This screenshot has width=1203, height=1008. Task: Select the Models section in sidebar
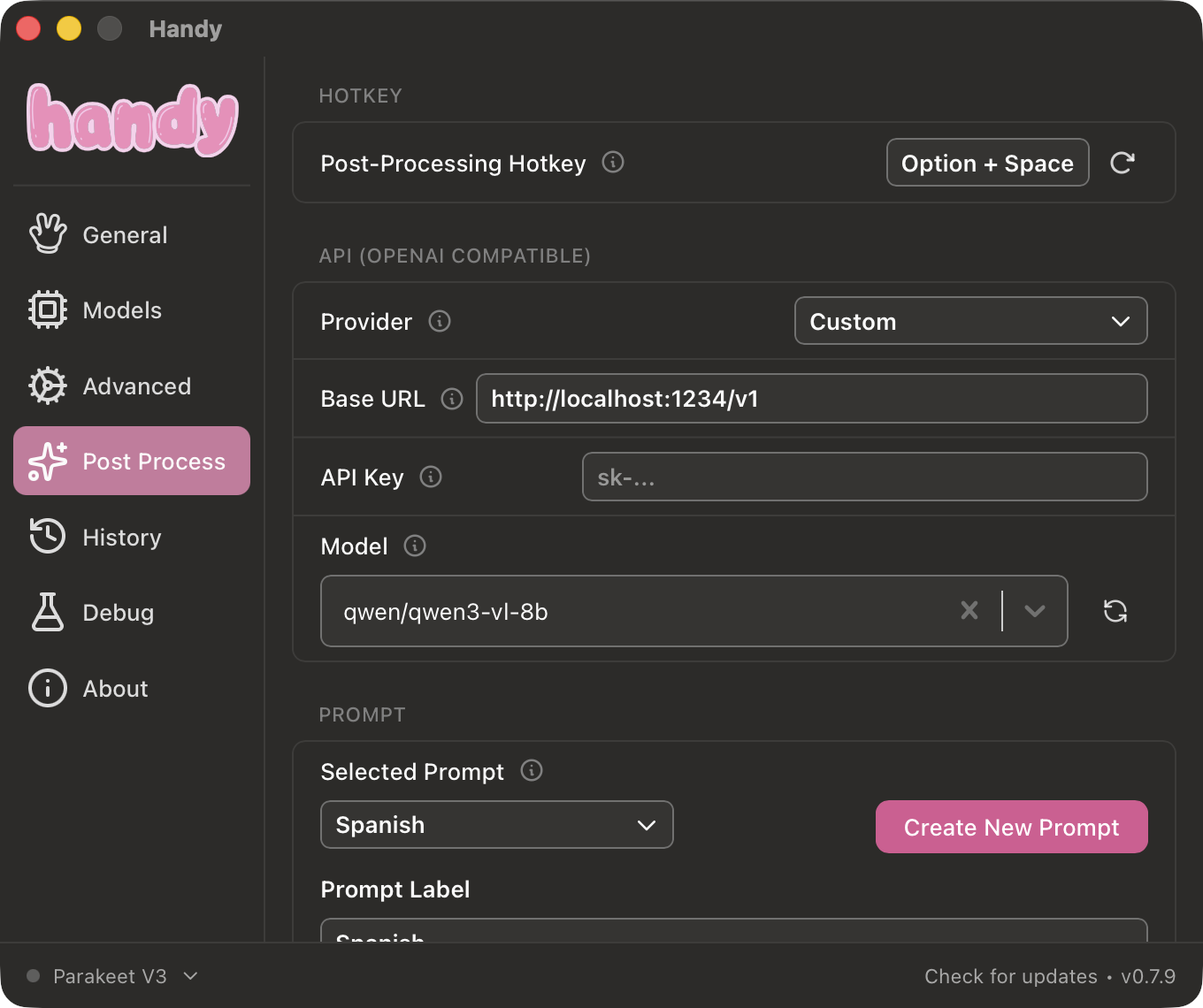[122, 310]
